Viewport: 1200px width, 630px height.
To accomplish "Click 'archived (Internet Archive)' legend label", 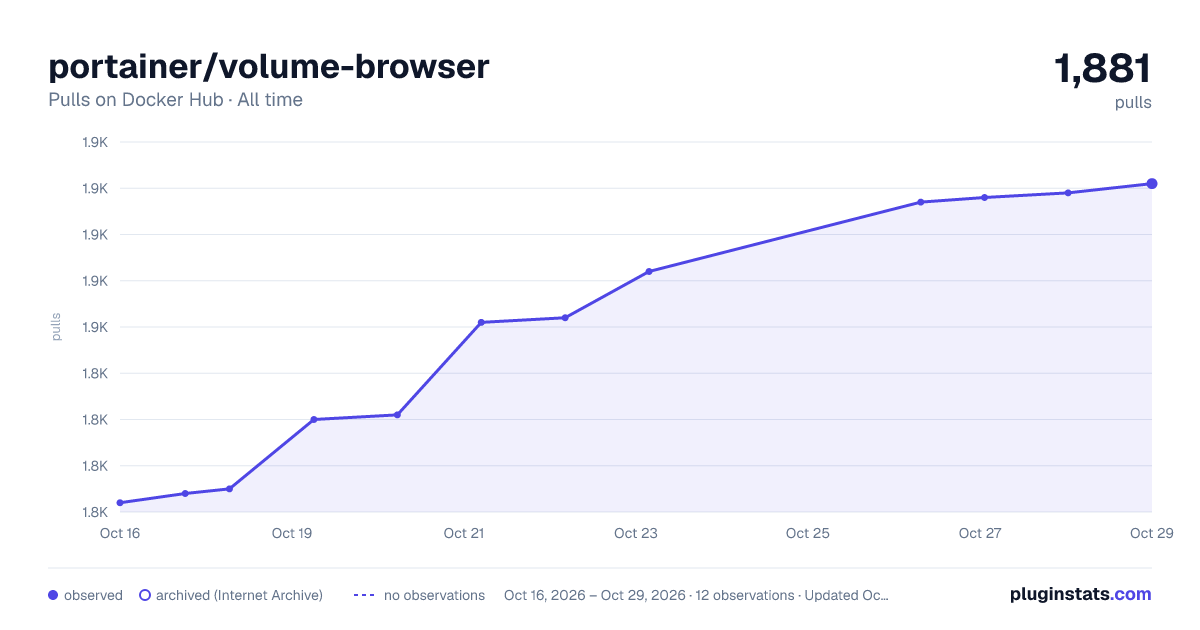I will click(x=239, y=595).
